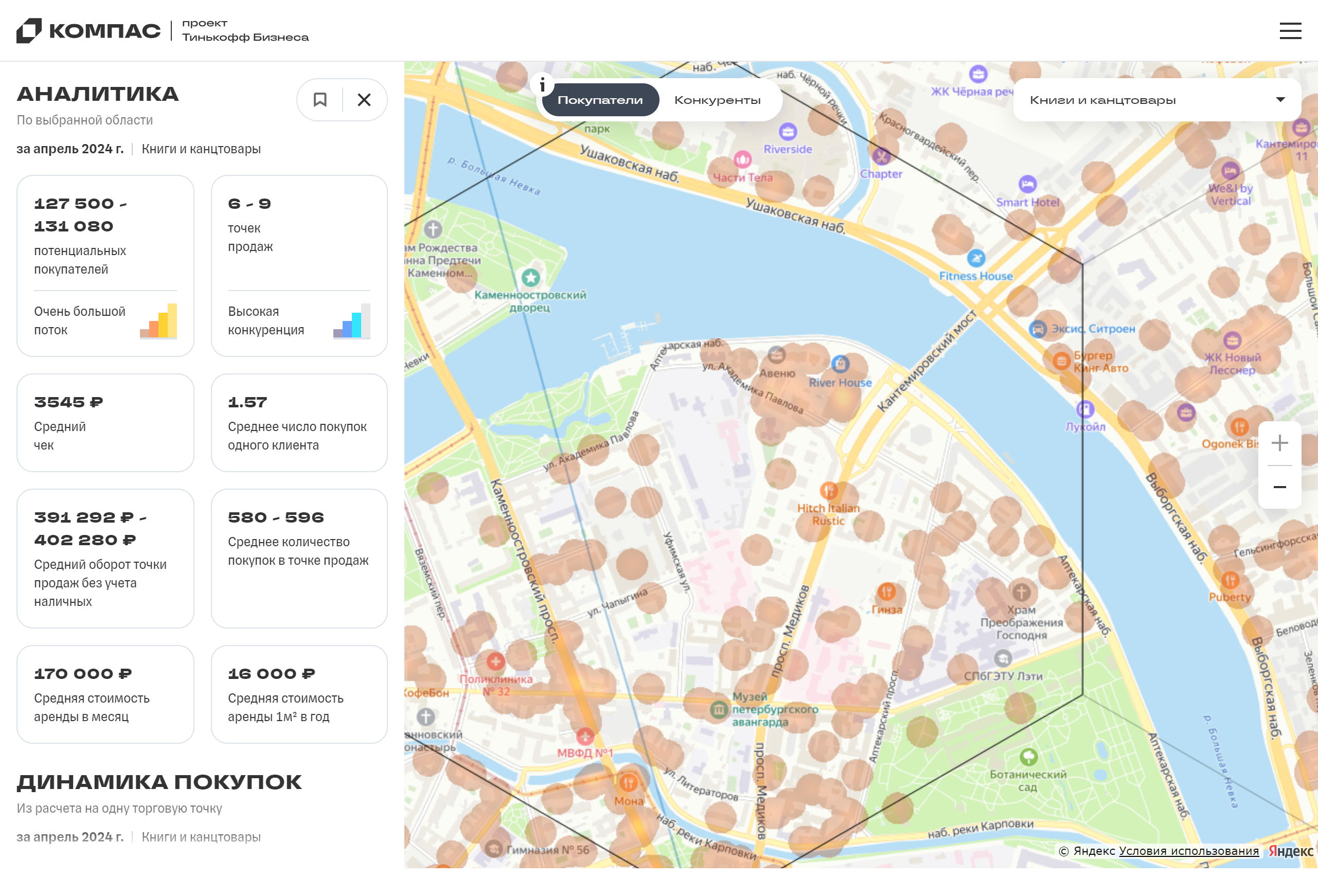Click 'проект Тинькофф Бизнеса' header text
Screen dimensions: 1318x896
pyautogui.click(x=245, y=31)
